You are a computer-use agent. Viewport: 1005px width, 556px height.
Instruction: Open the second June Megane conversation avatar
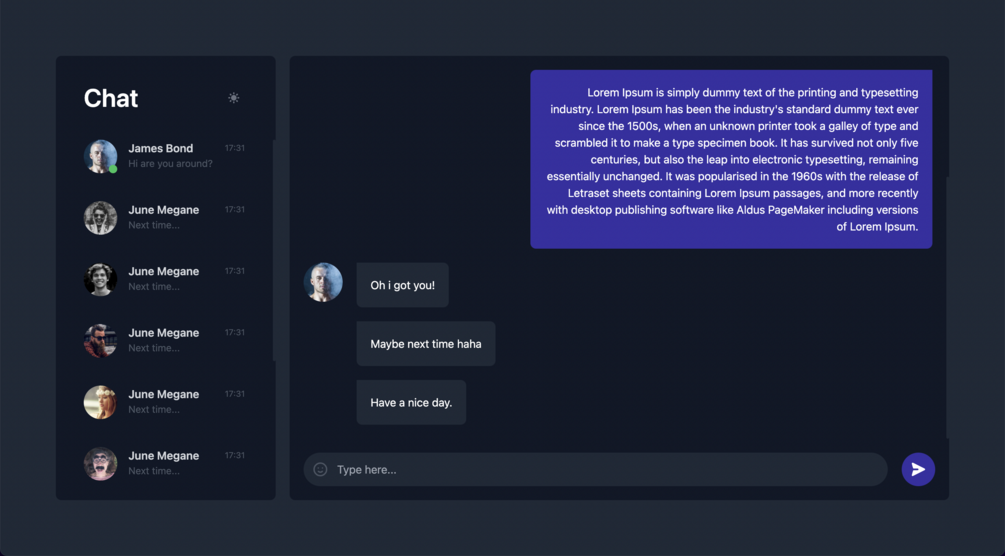[101, 280]
